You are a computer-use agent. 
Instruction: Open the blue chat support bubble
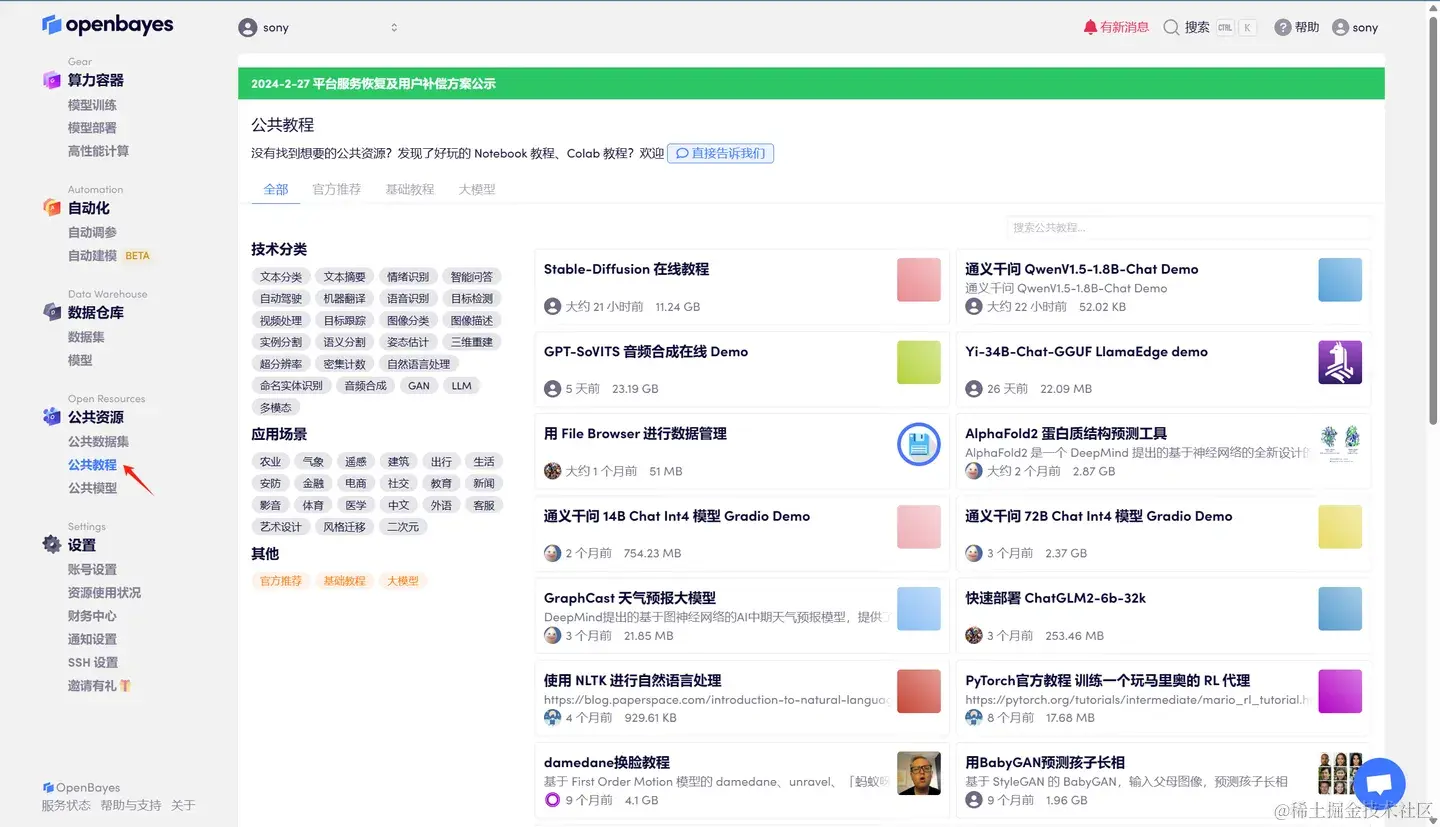coord(1379,785)
